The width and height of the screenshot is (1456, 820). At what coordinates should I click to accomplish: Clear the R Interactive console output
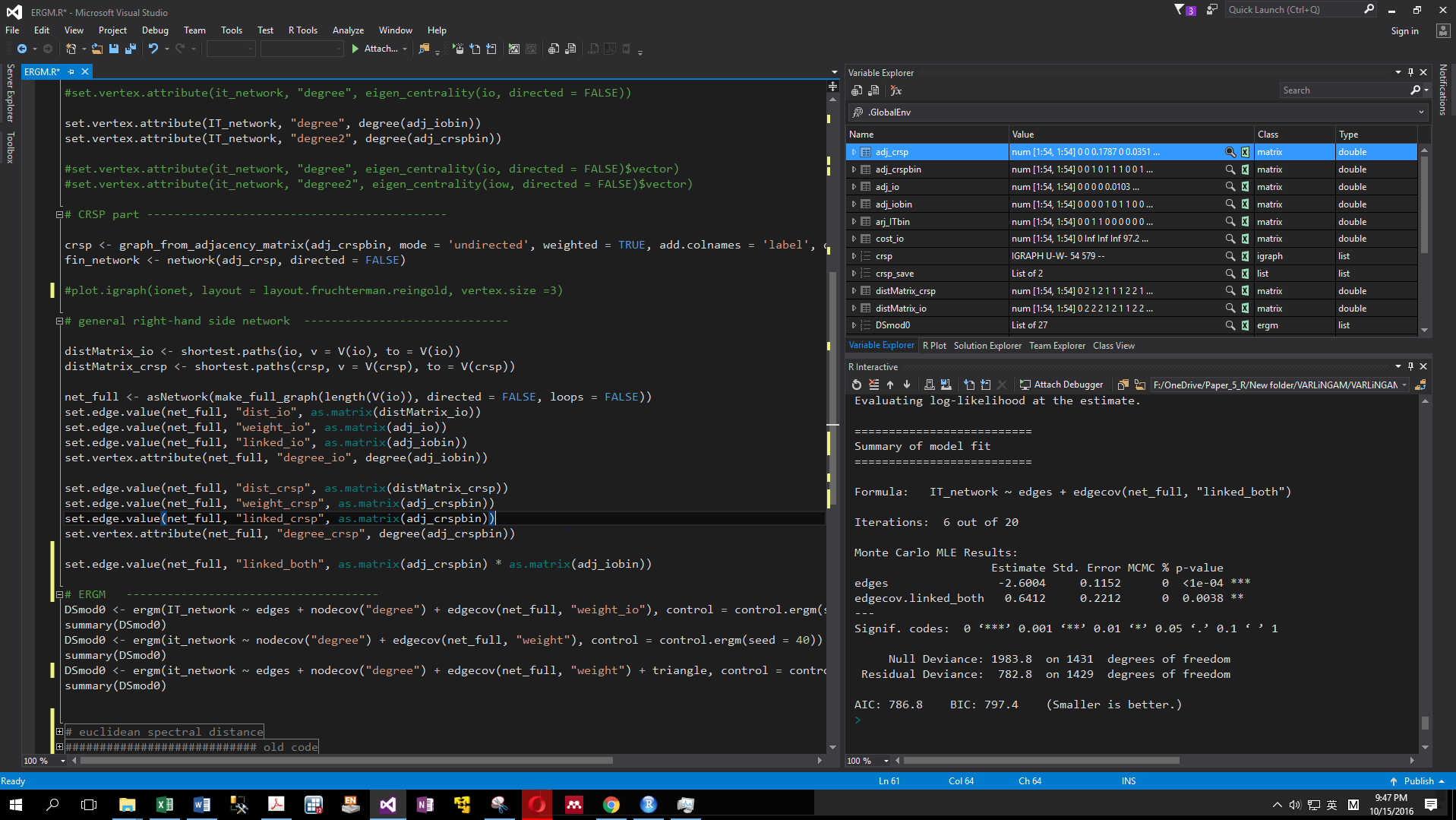[873, 385]
